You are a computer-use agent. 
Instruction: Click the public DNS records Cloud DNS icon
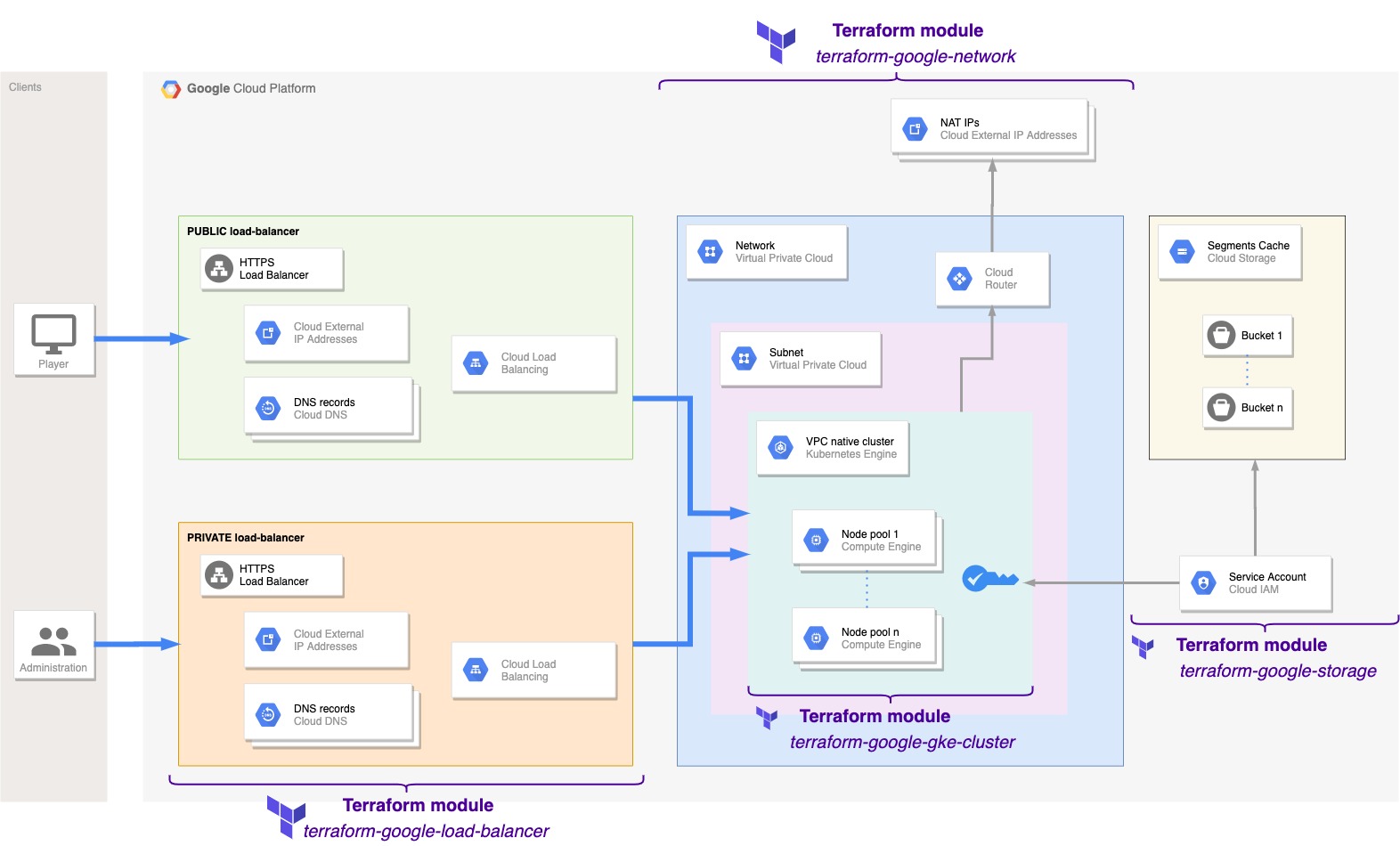coord(268,408)
